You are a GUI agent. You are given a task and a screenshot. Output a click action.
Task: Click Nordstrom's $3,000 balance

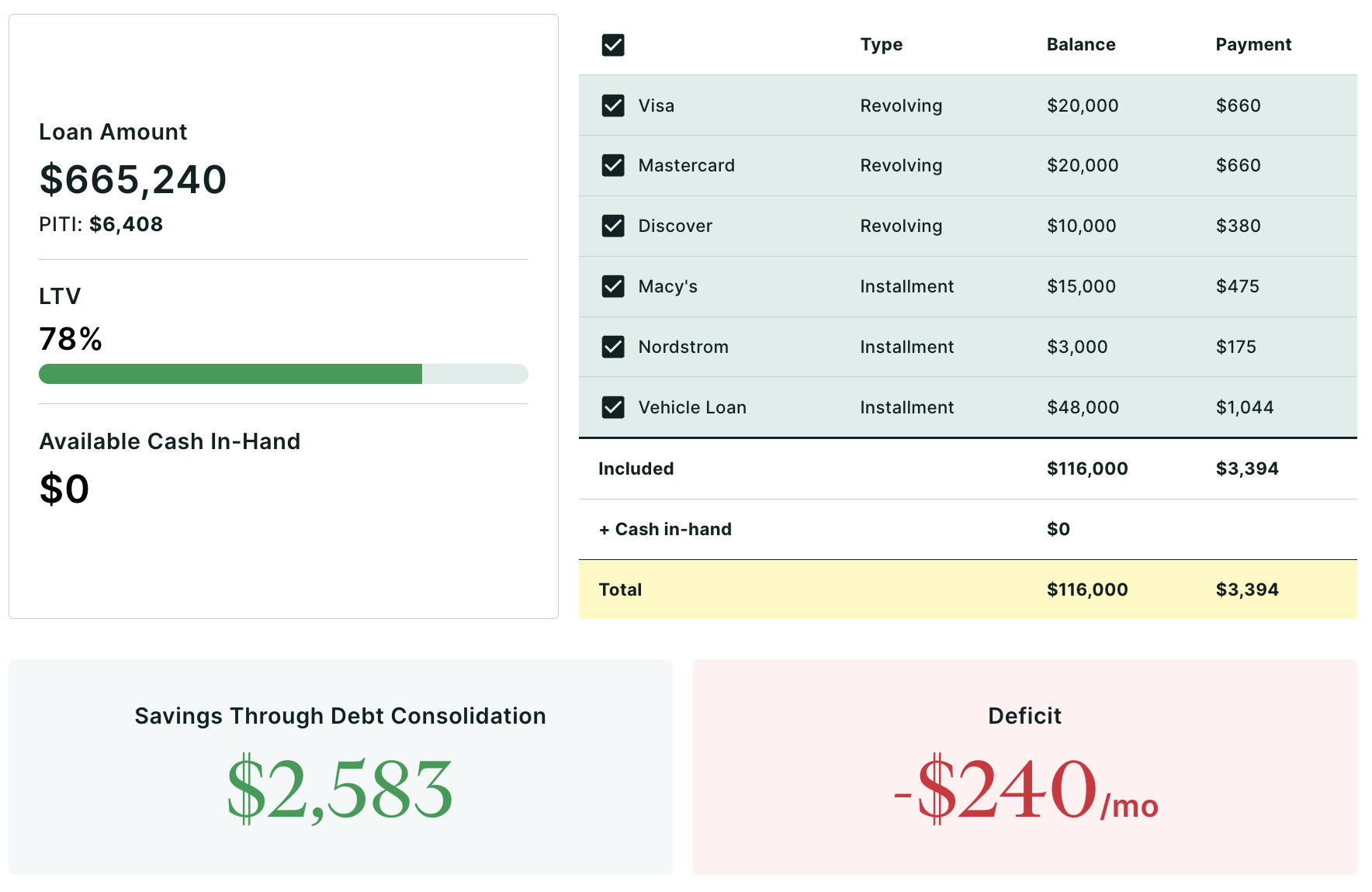click(1077, 347)
